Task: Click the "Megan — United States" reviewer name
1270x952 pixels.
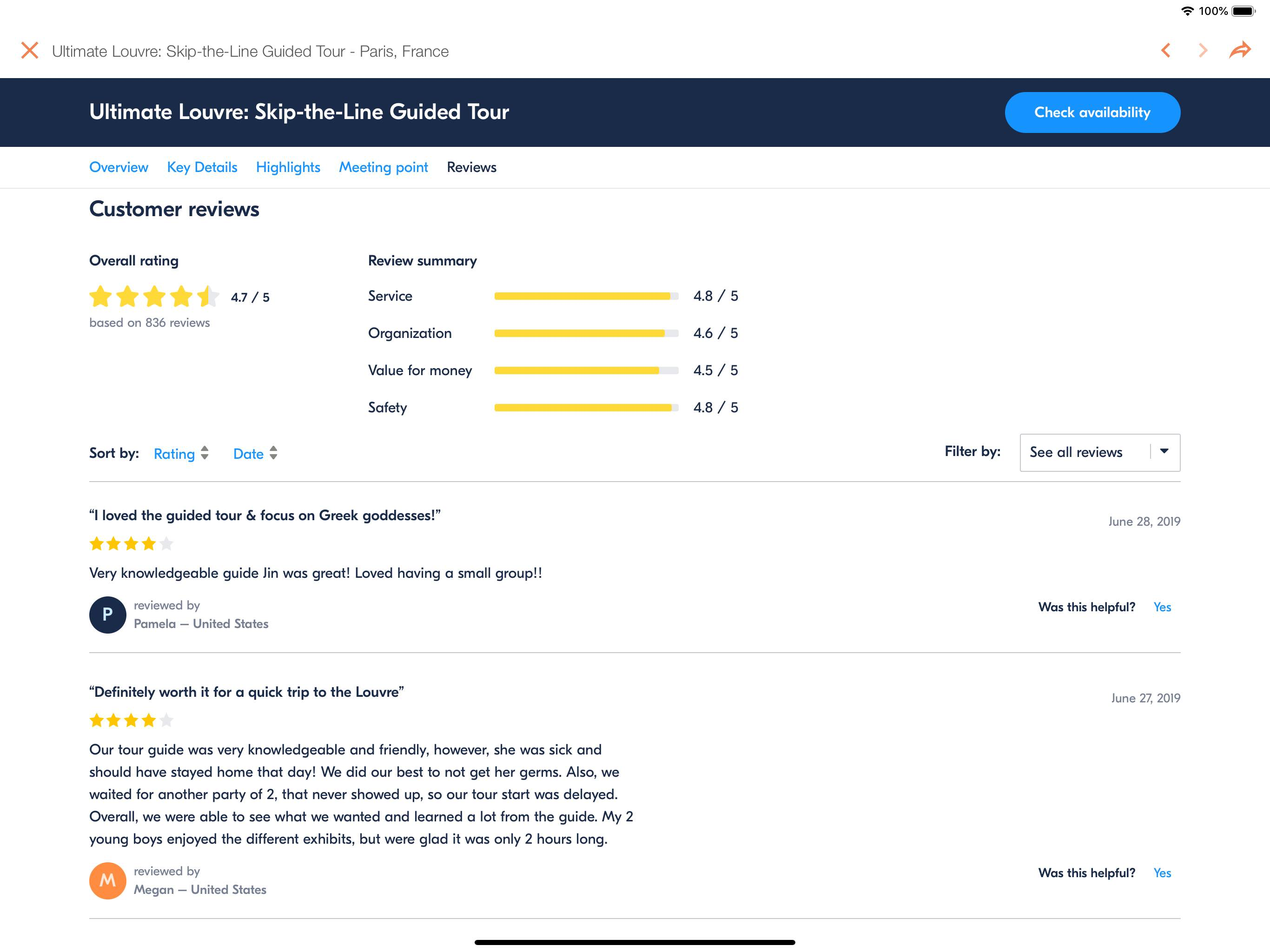Action: click(x=200, y=889)
